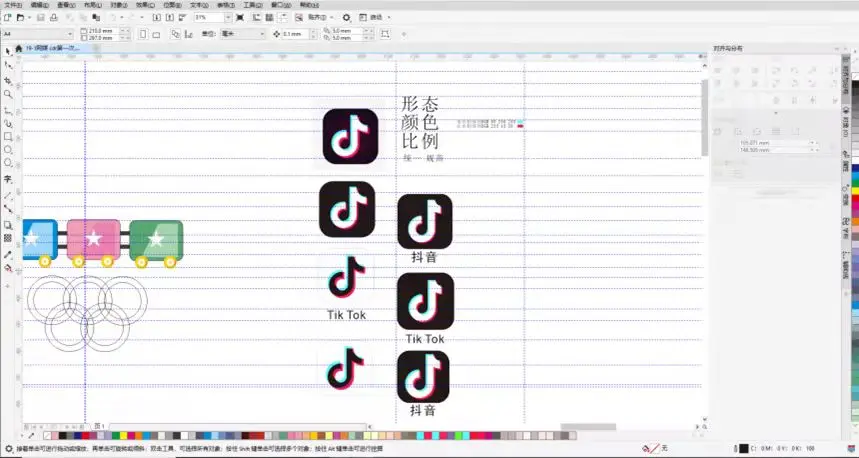This screenshot has height=458, width=859.
Task: Select the Color Eyedropper tool
Action: coord(8,255)
